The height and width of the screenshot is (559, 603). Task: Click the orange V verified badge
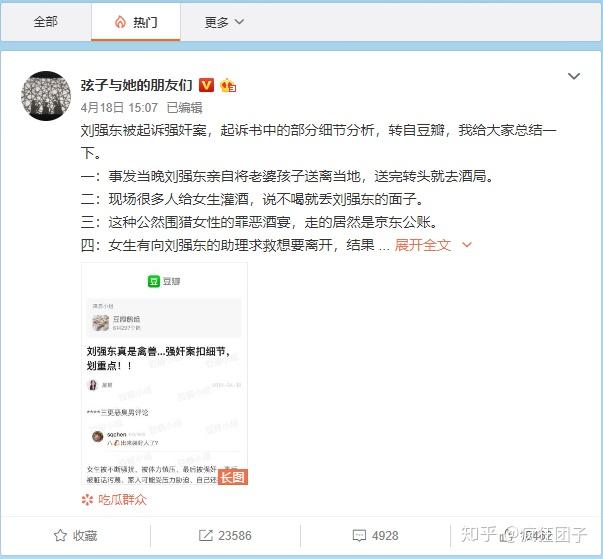tap(207, 85)
